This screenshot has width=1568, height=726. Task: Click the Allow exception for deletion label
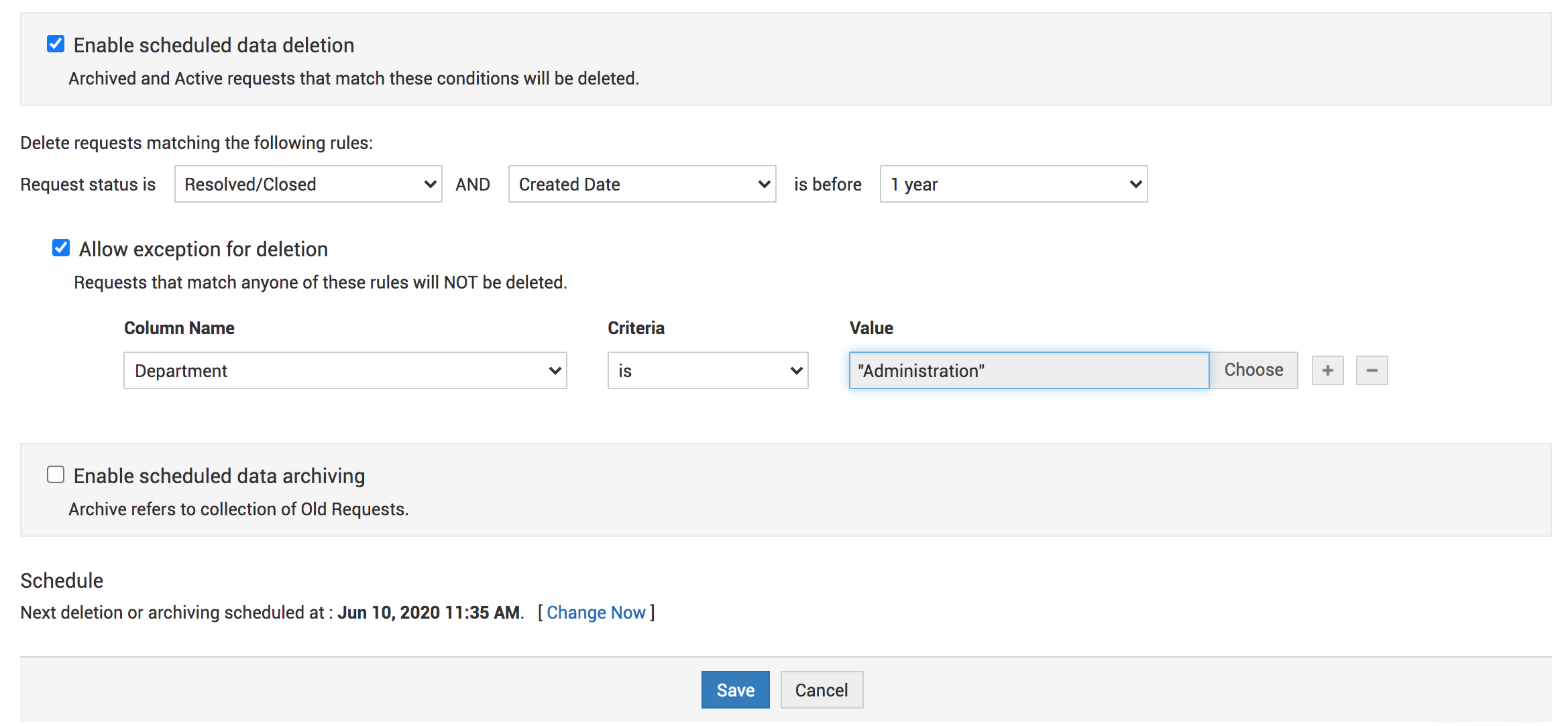[203, 249]
